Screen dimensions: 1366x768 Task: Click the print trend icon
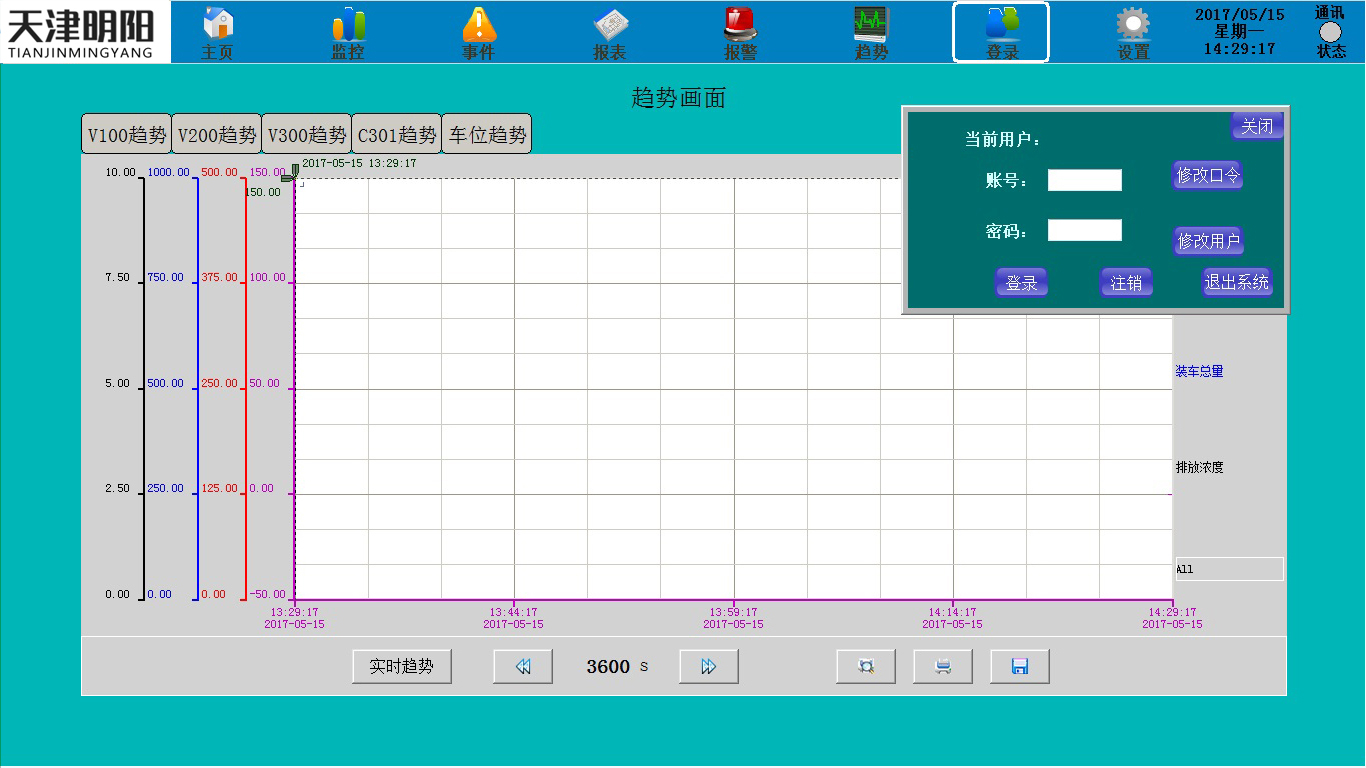click(942, 666)
